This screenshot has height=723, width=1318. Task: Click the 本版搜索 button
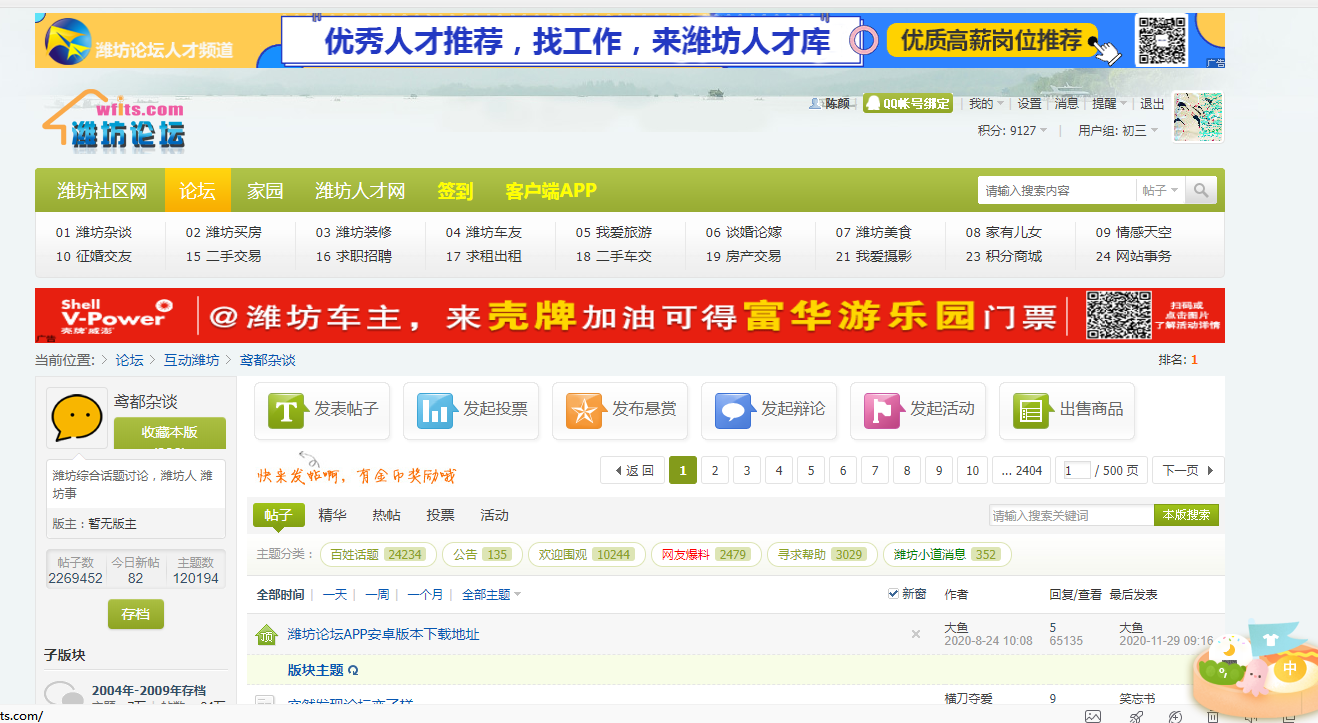click(1186, 515)
